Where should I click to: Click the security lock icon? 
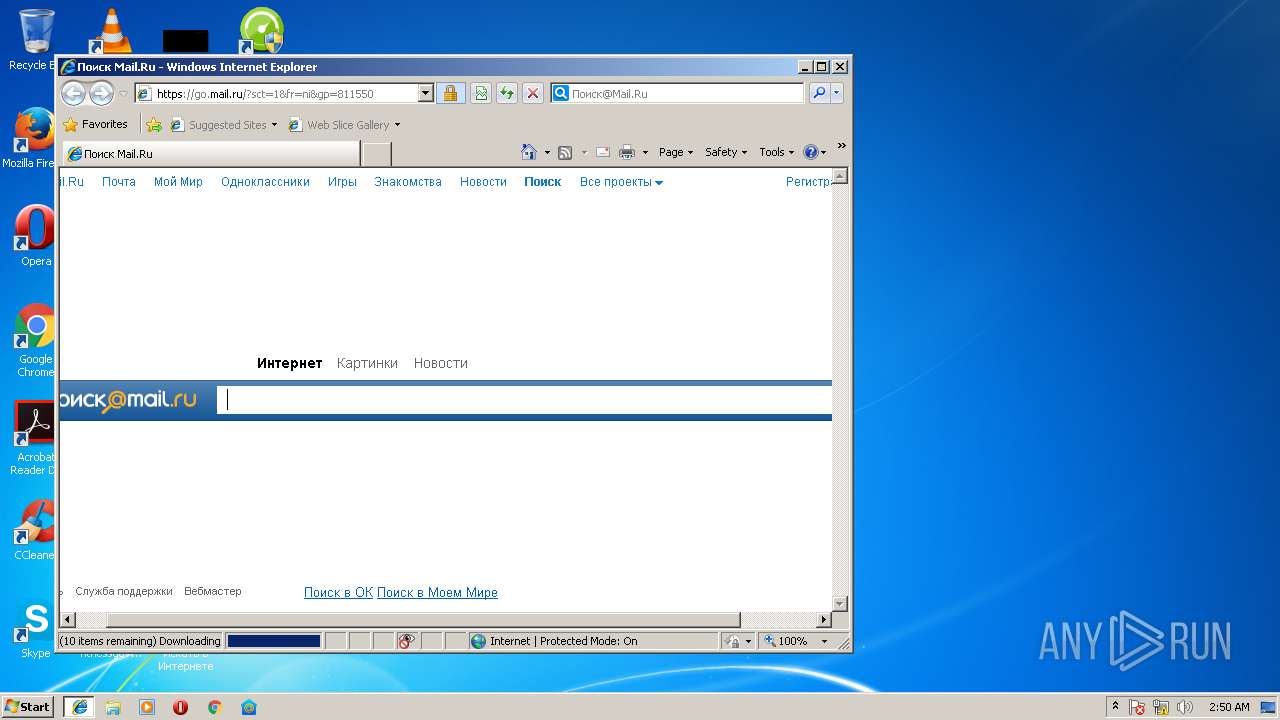(x=450, y=94)
